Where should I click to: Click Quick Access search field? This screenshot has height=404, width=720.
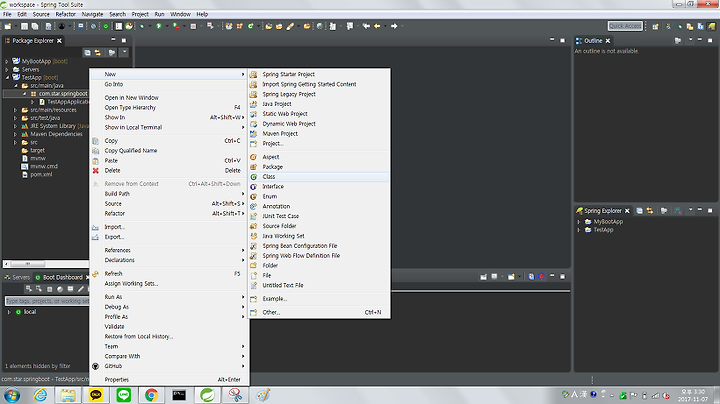pyautogui.click(x=625, y=26)
